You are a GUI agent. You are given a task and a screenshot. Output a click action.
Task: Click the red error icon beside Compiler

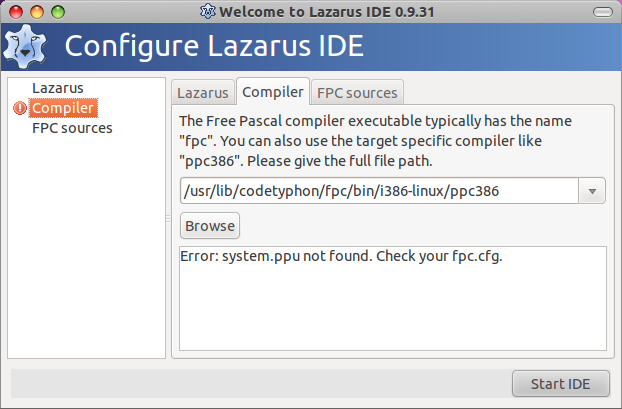[x=19, y=108]
